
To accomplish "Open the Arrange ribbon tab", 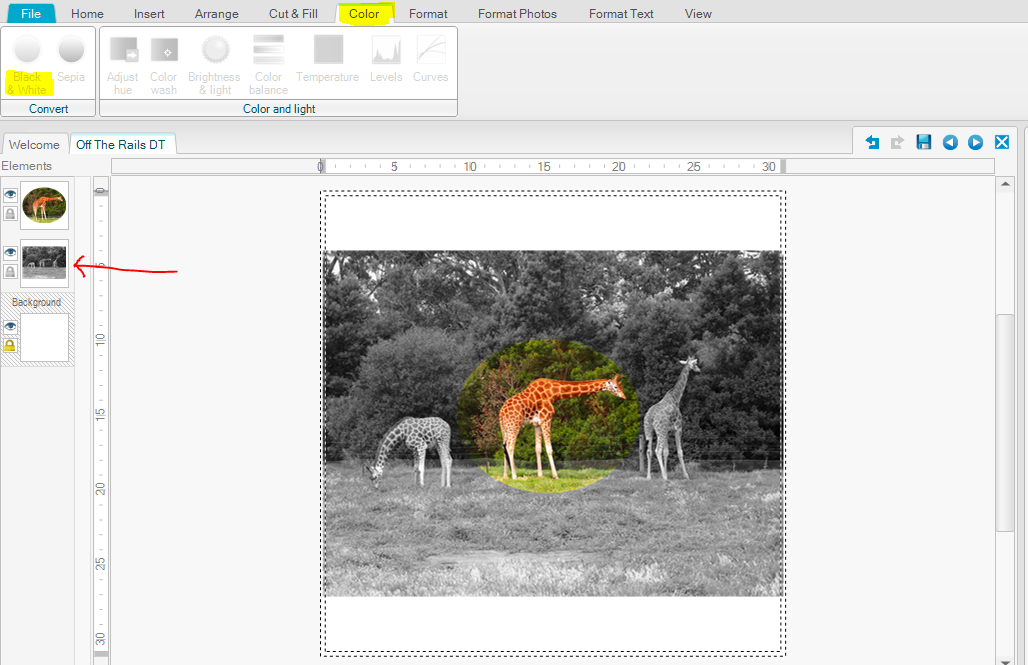I will click(216, 14).
